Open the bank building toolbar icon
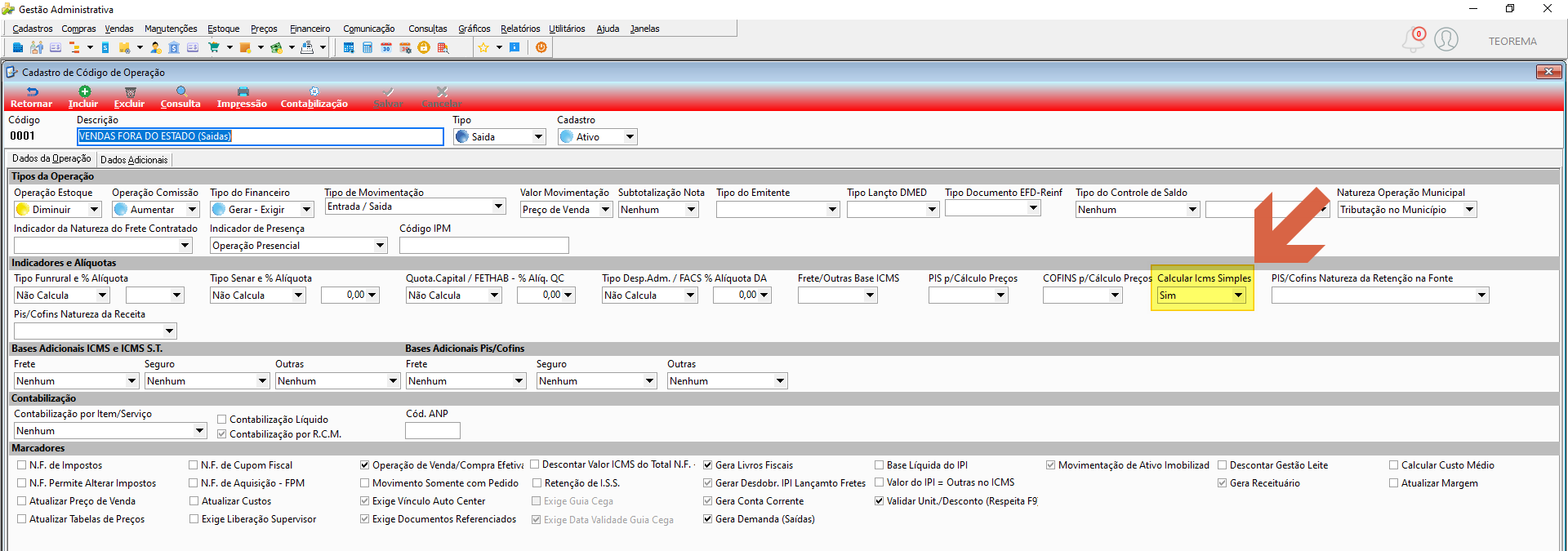 [x=174, y=47]
